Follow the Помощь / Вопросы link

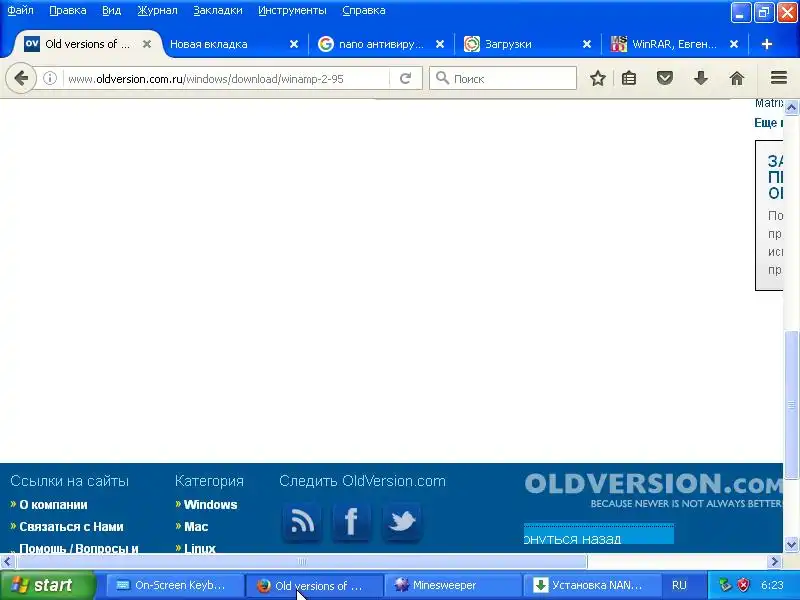pos(79,548)
